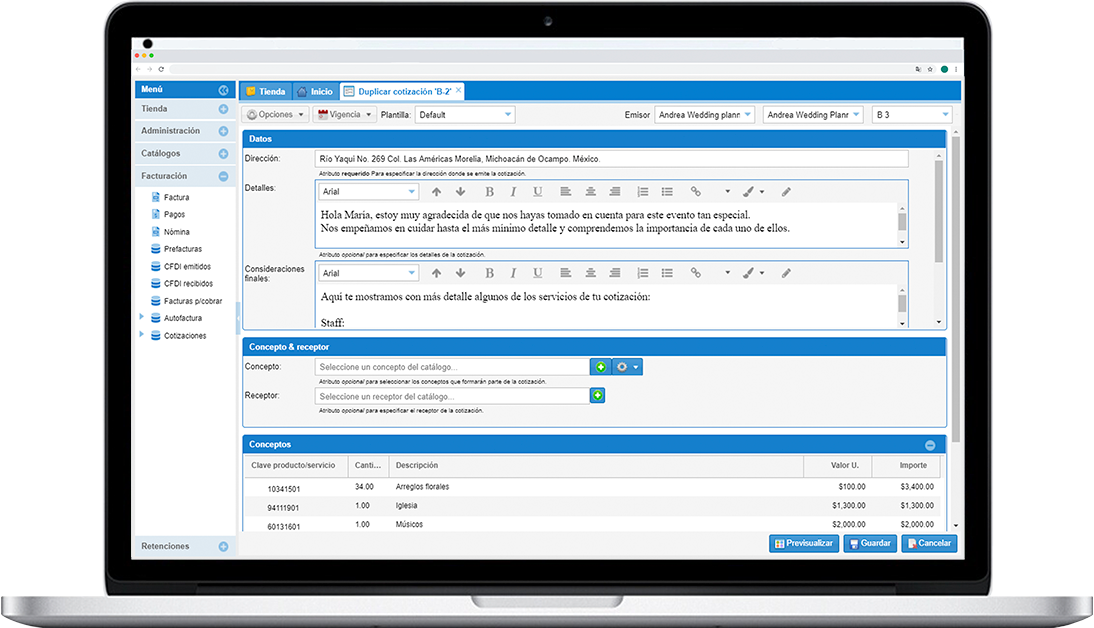Click green add icon next to Concepto field

[600, 367]
